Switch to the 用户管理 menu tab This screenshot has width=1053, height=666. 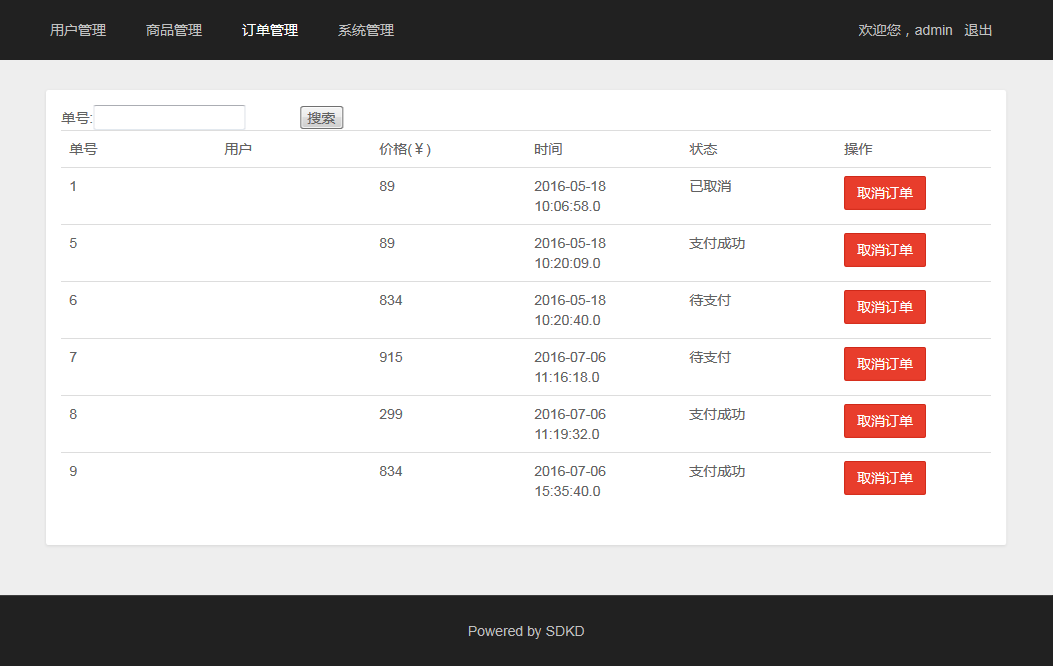pos(78,30)
